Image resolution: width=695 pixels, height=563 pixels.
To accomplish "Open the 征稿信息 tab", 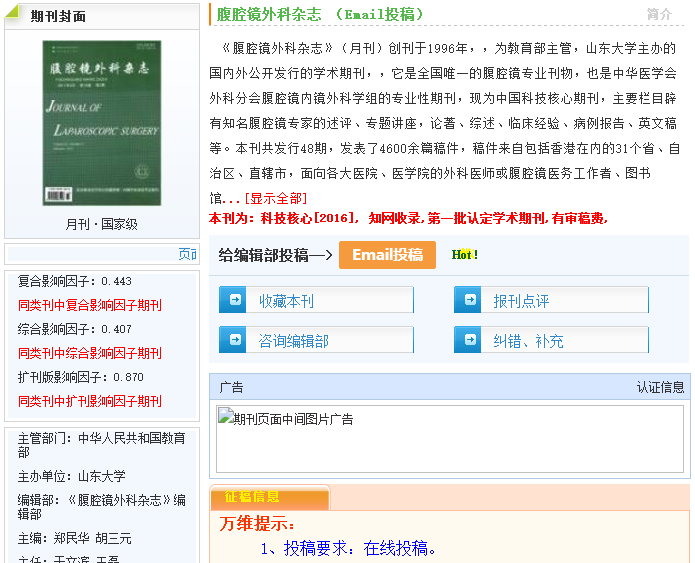I will [252, 496].
